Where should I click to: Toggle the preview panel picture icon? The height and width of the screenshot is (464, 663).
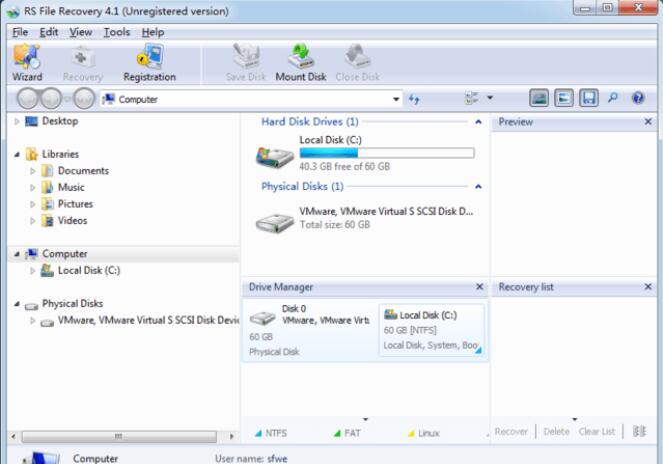(539, 98)
